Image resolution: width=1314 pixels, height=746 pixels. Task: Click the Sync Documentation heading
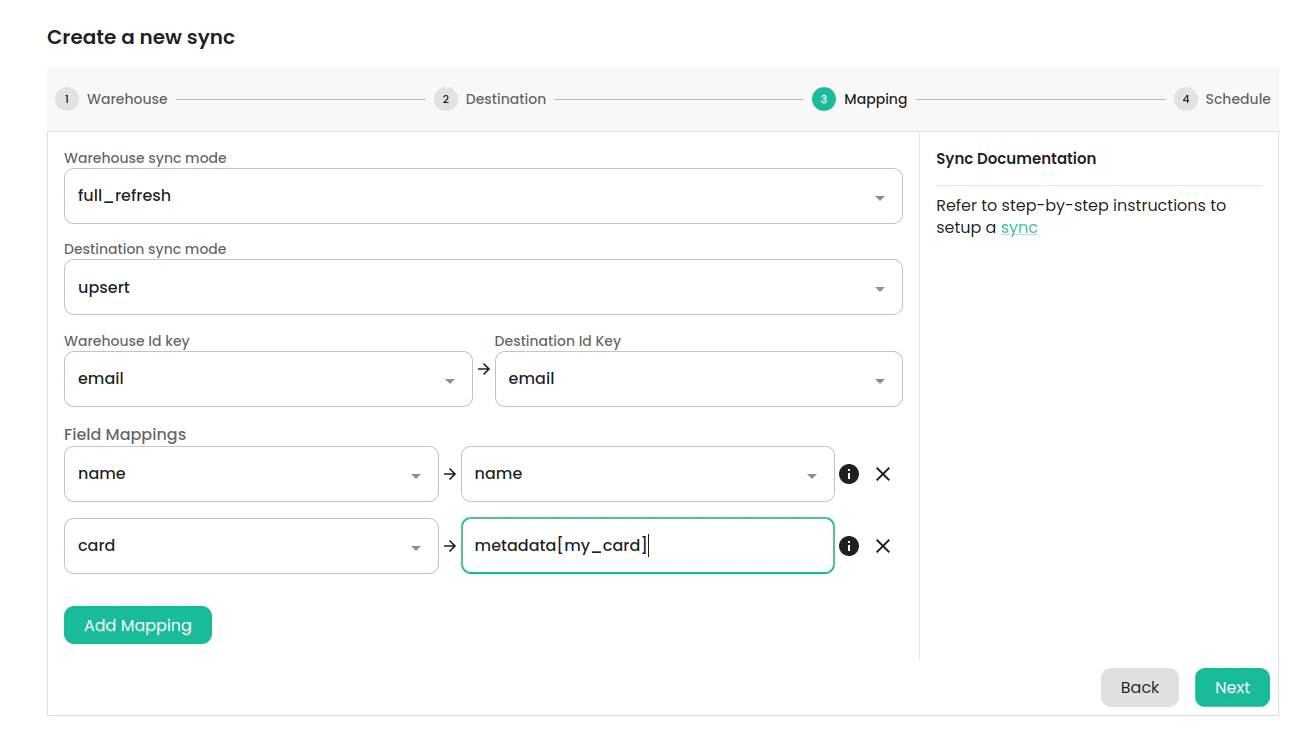tap(1016, 158)
